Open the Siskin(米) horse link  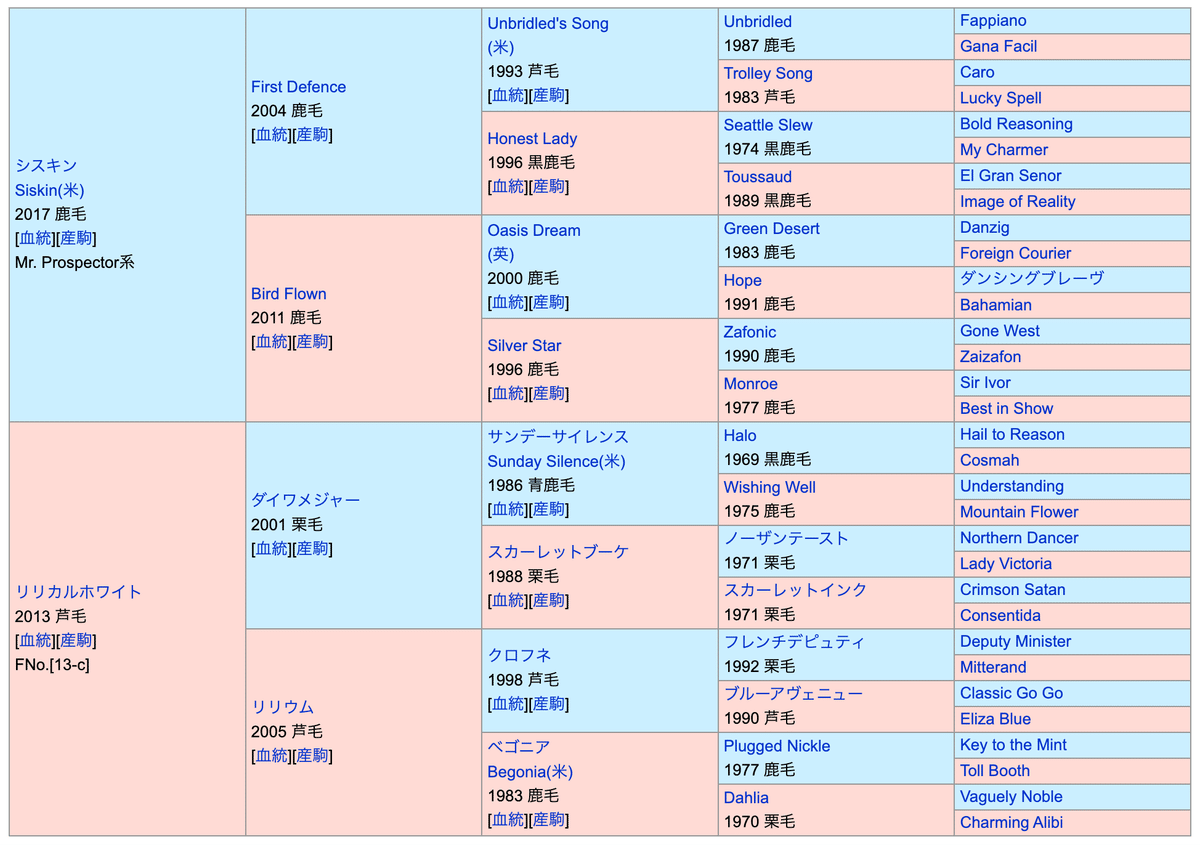[x=49, y=190]
